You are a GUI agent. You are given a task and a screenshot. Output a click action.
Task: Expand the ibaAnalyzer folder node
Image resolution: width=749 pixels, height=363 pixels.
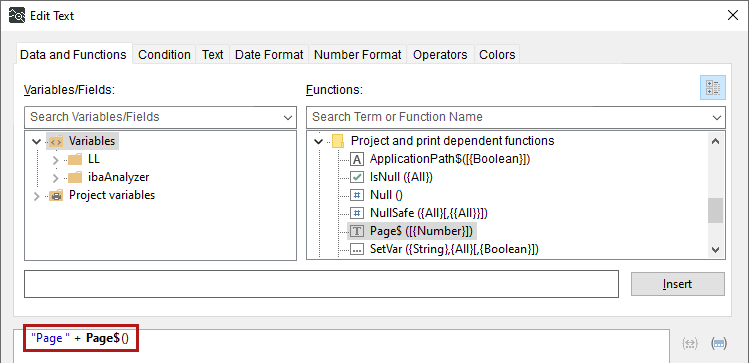[x=55, y=178]
